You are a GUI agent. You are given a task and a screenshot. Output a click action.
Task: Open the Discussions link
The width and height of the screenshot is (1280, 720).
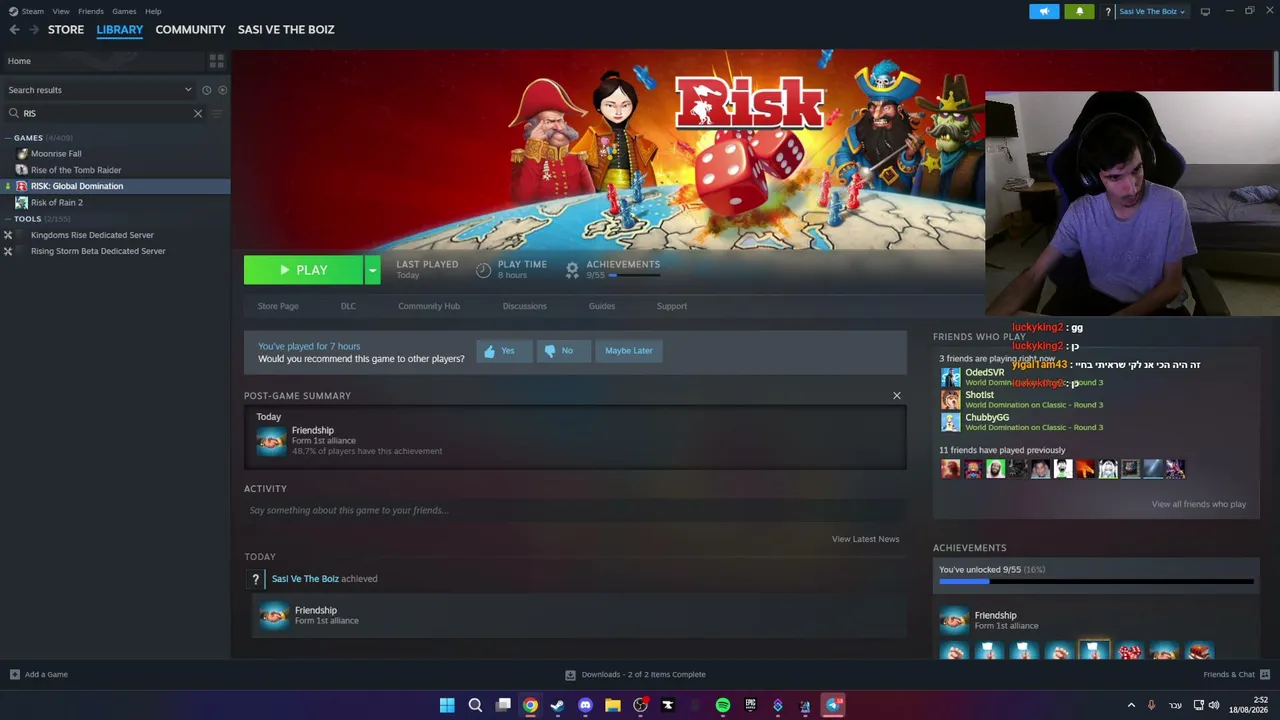(x=524, y=306)
